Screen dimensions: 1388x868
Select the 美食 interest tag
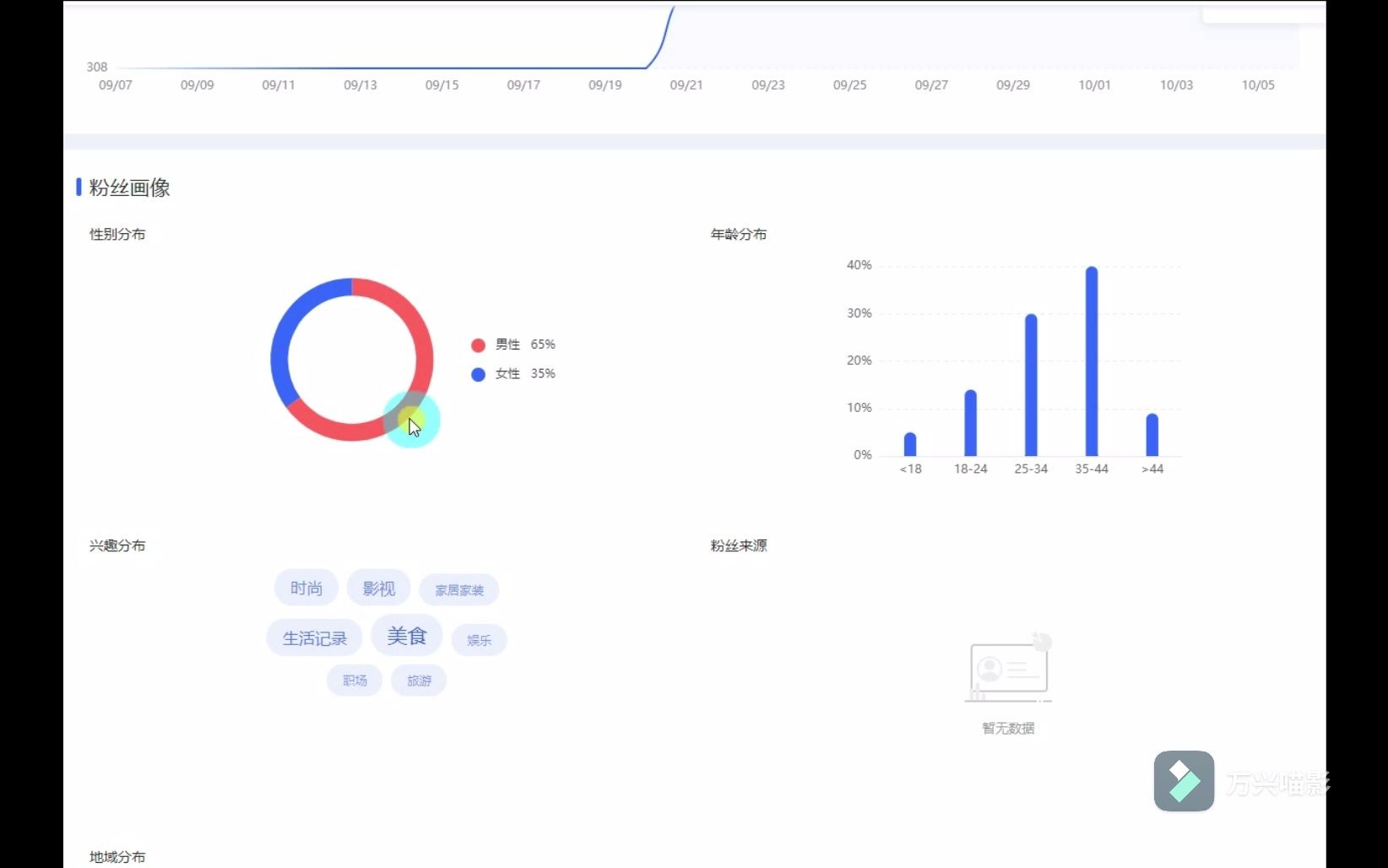pyautogui.click(x=407, y=636)
